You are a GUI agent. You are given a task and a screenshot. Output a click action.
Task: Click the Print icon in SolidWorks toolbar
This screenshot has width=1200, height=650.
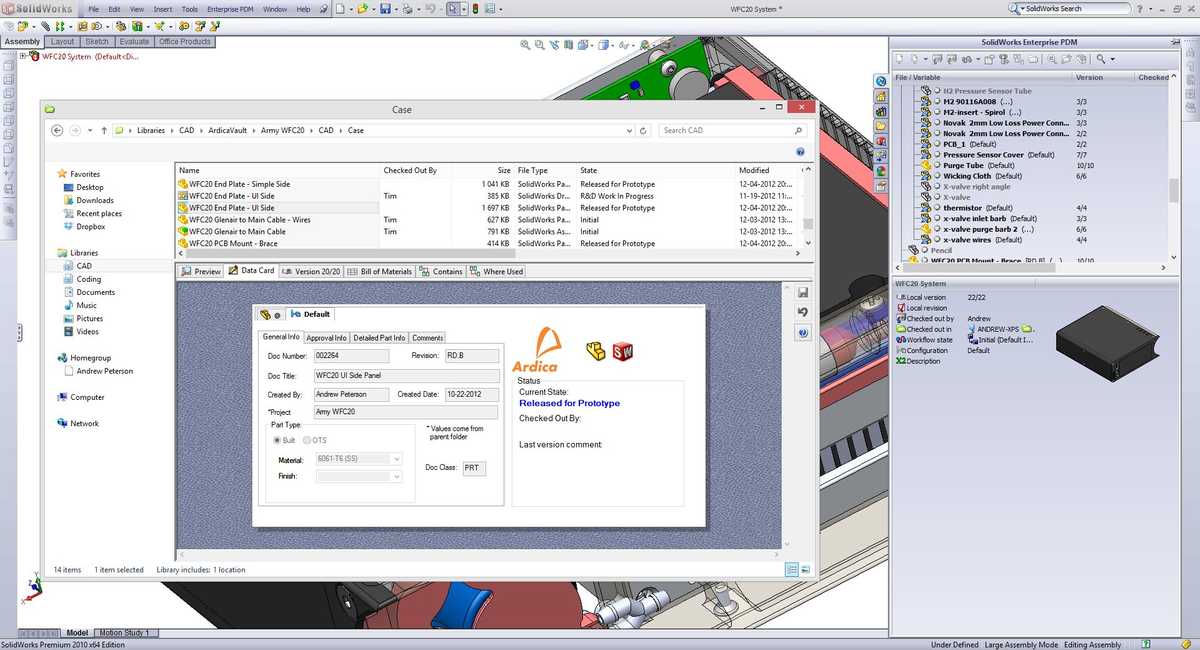click(408, 9)
